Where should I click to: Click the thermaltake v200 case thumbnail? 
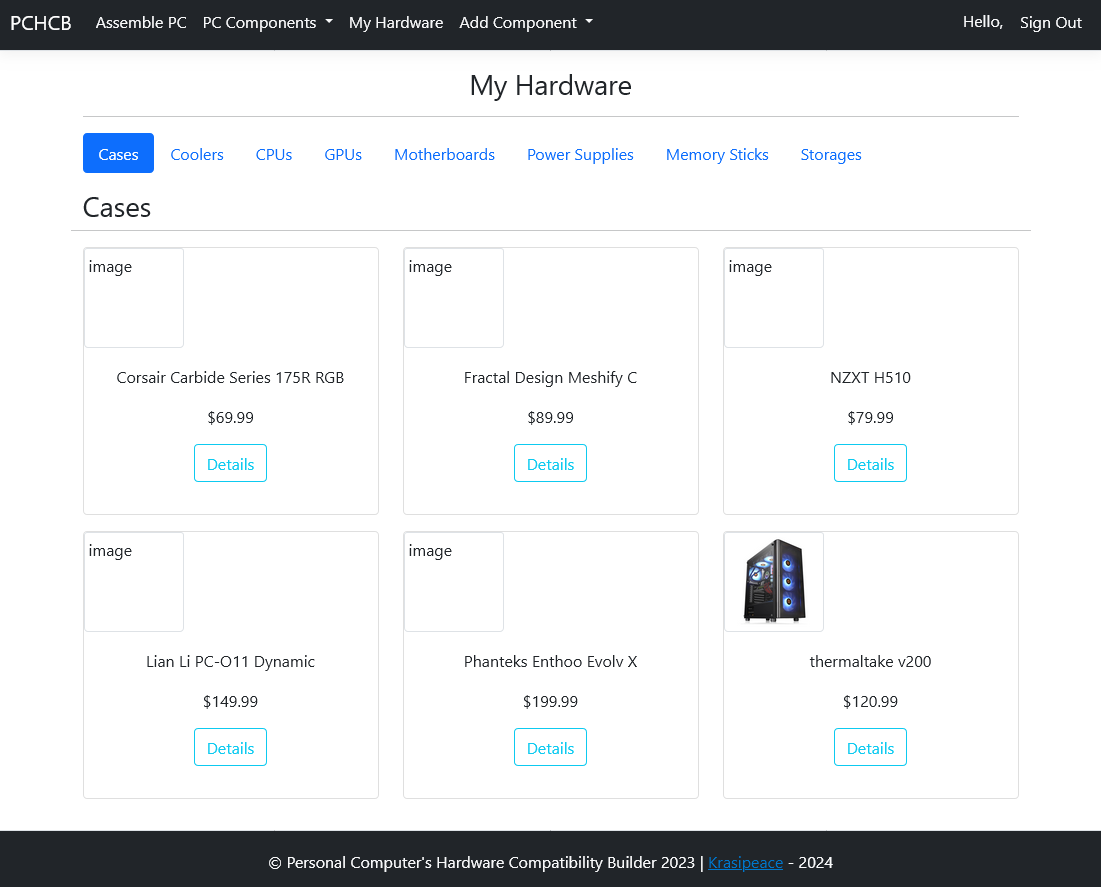[x=774, y=582]
